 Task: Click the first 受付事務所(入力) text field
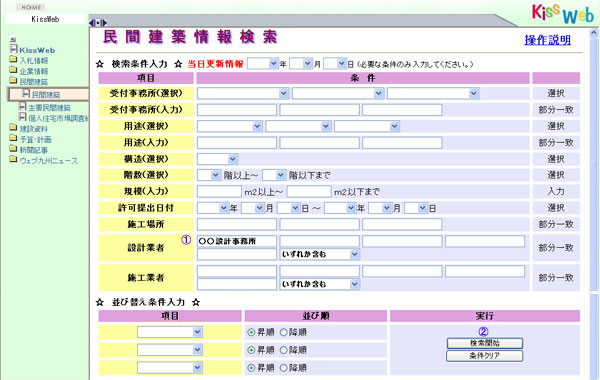[x=237, y=110]
